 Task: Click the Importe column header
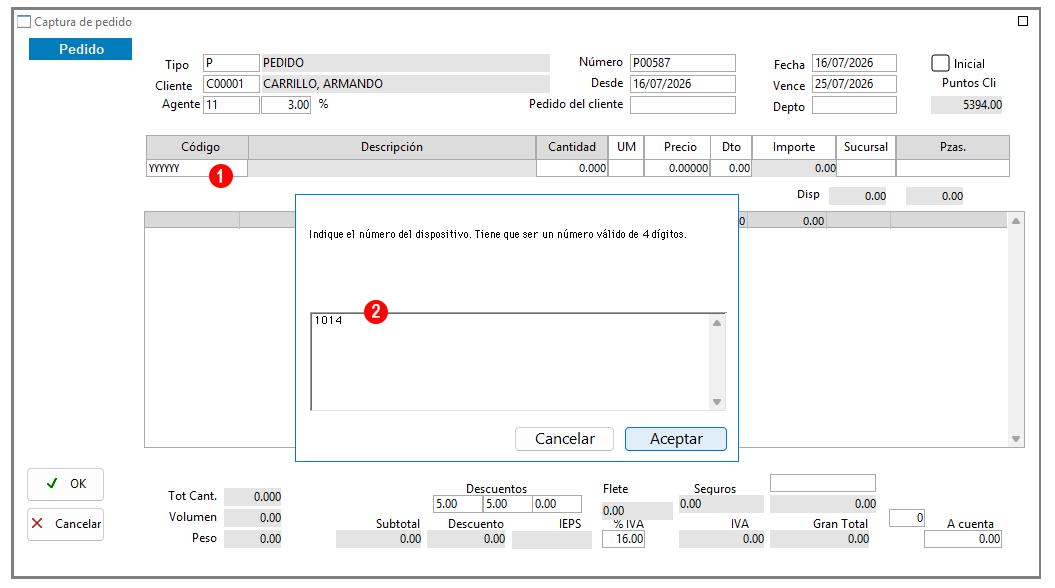[x=793, y=147]
